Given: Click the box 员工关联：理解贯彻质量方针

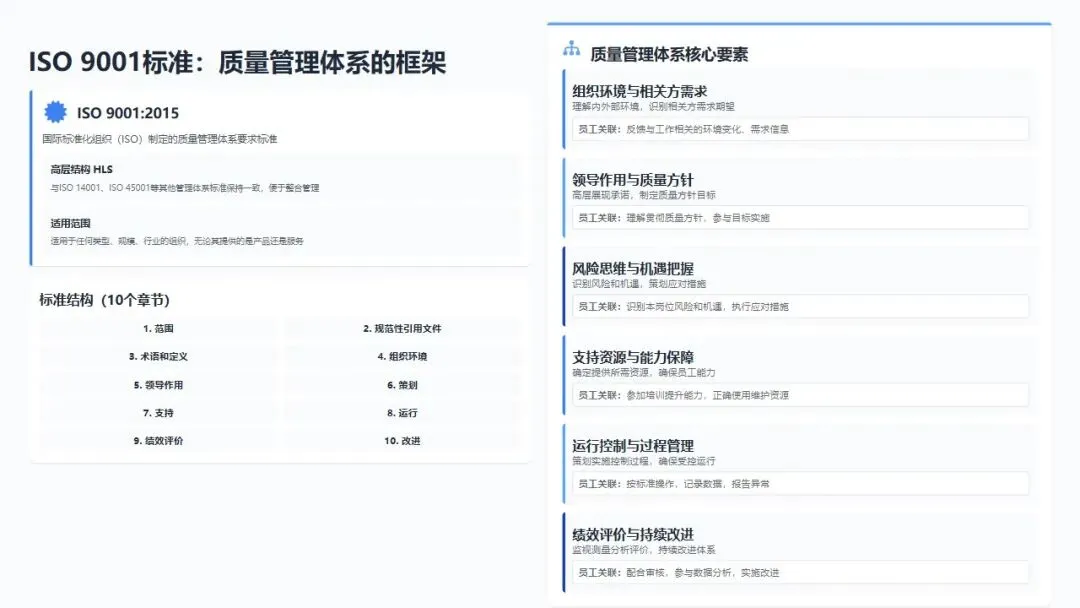Looking at the screenshot, I should coord(800,218).
